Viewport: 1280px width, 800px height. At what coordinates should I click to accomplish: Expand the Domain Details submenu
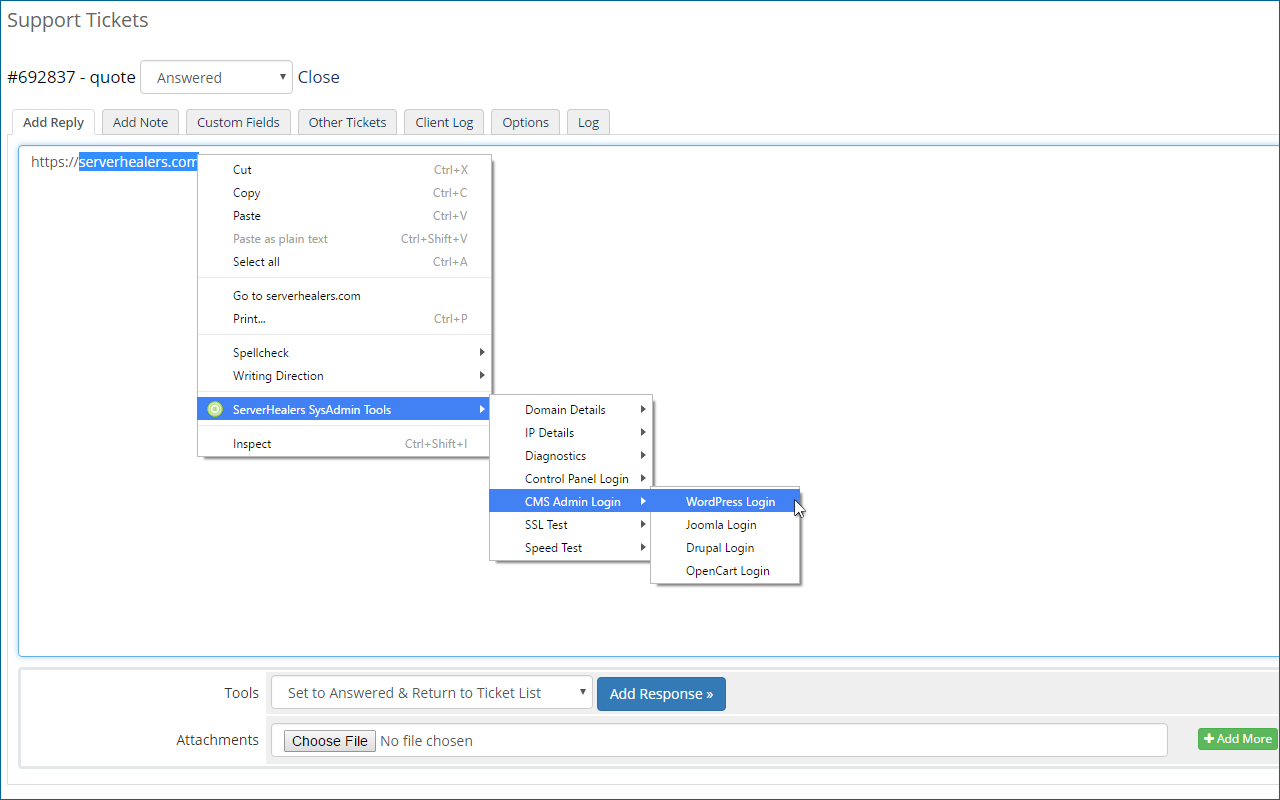tap(570, 410)
